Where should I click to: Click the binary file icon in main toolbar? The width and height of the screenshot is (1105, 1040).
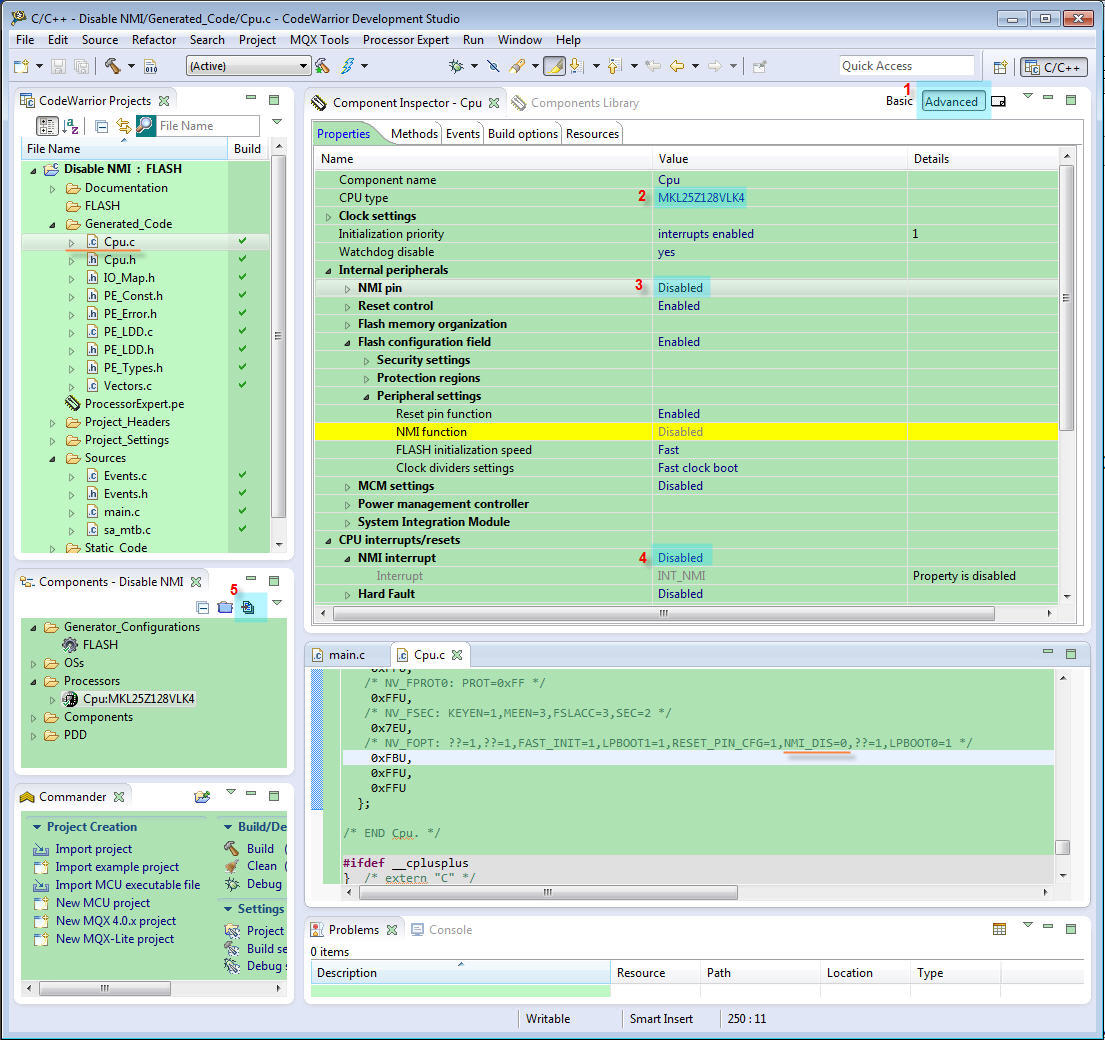point(151,66)
